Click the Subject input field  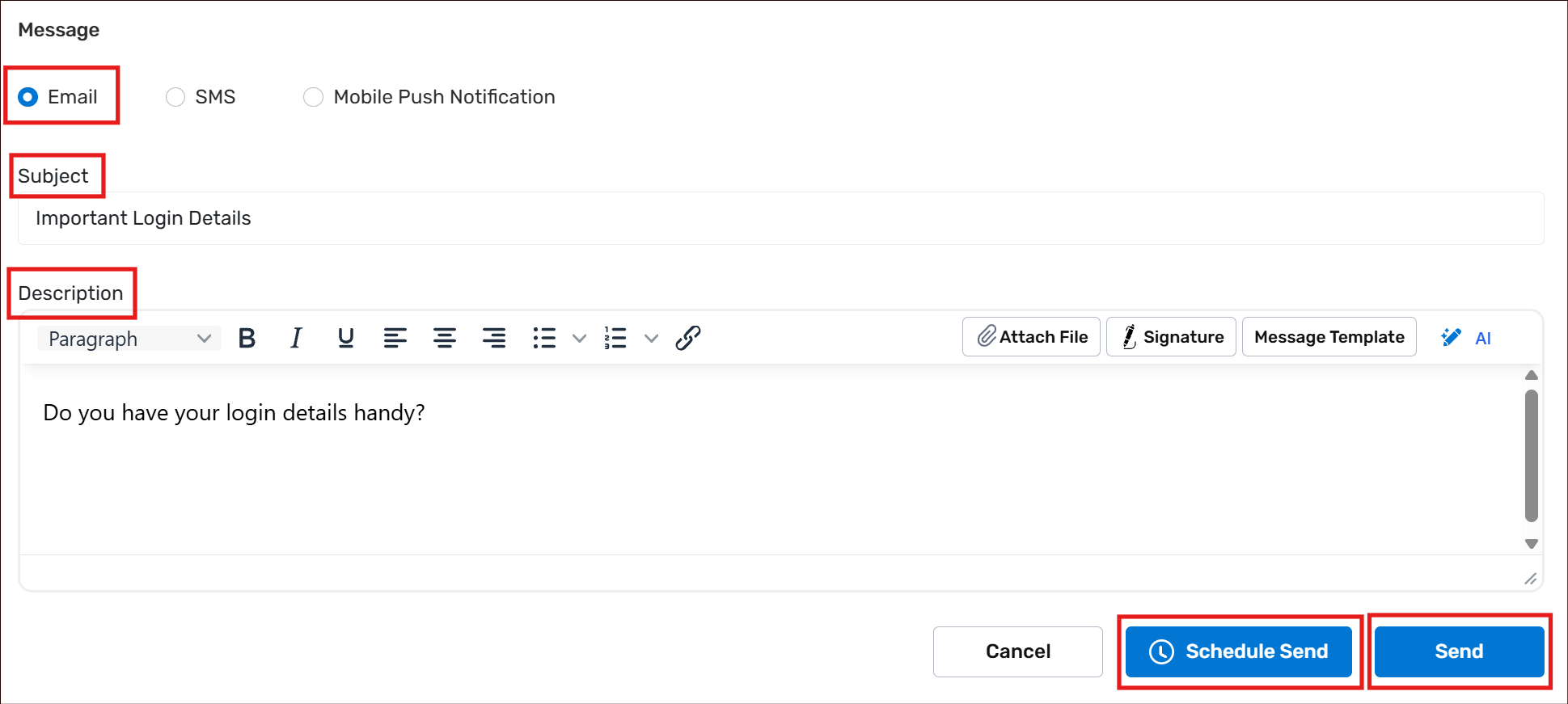pos(780,218)
